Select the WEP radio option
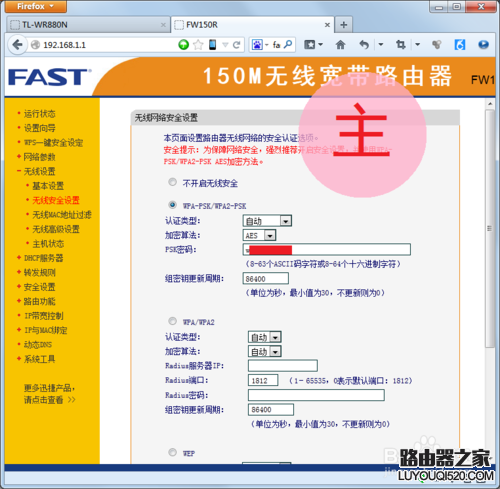Screen dimensions: 500x489 (x=172, y=452)
